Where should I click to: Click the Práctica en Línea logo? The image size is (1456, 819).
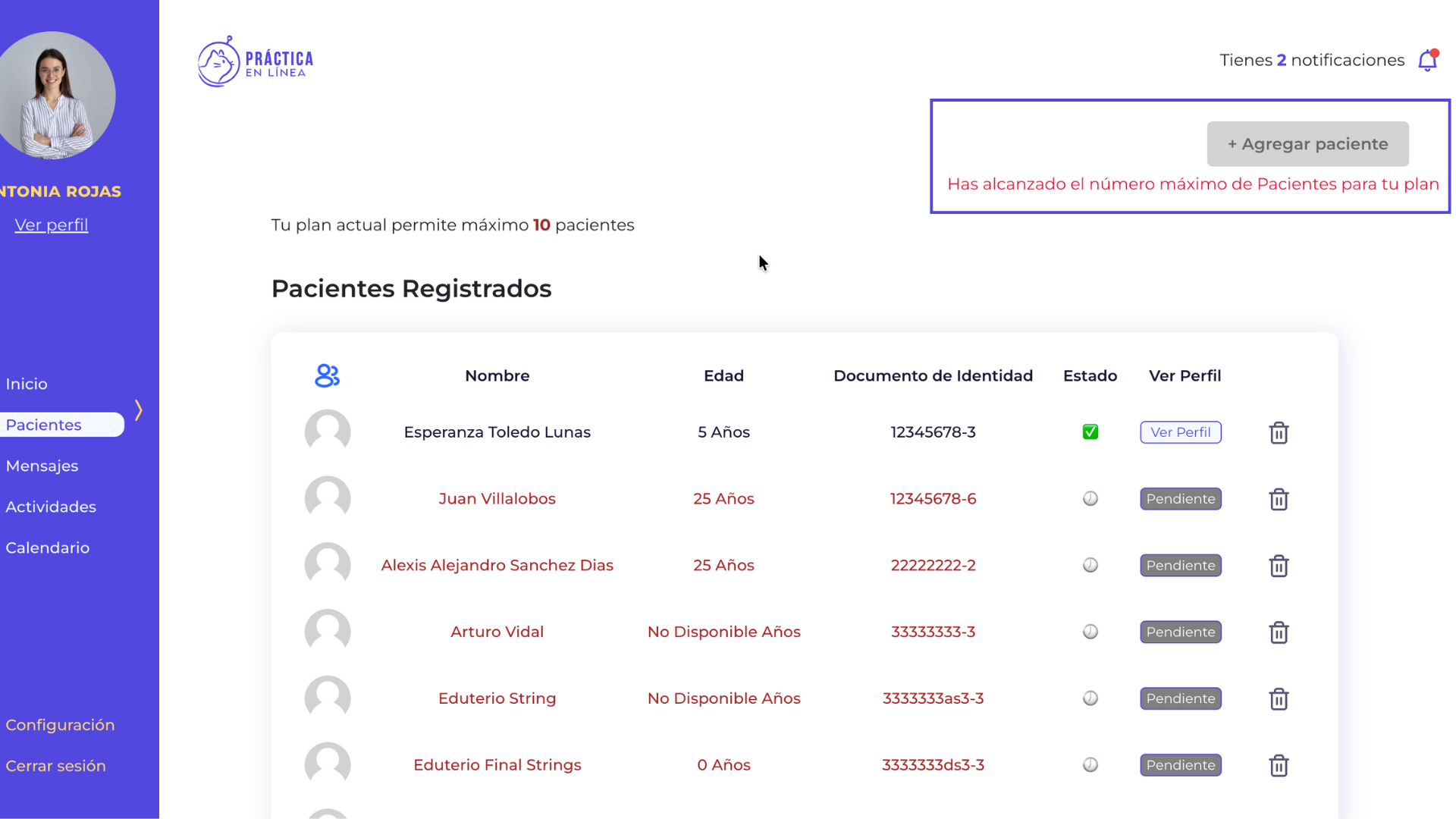pos(256,62)
